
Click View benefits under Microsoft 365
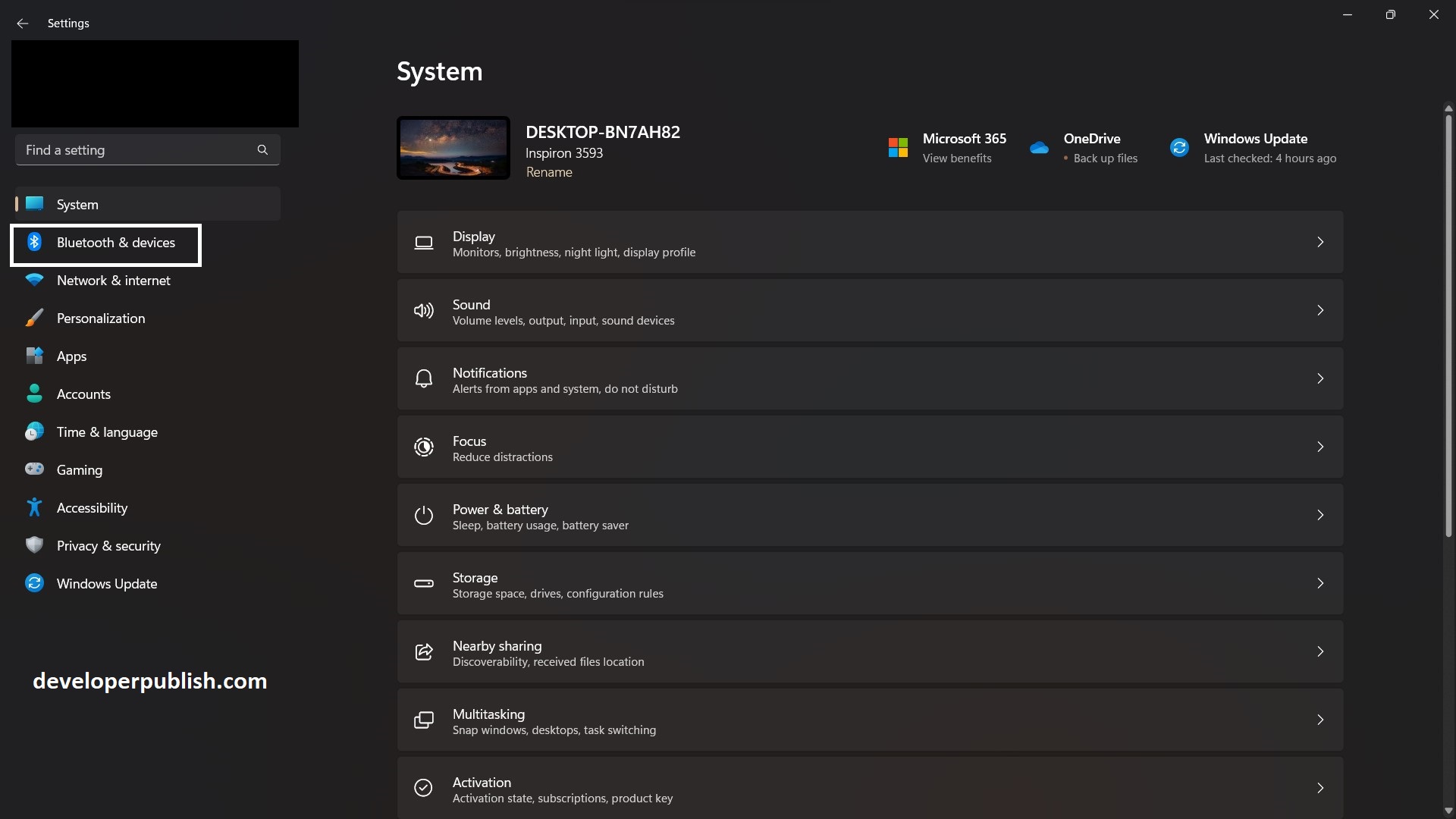956,158
